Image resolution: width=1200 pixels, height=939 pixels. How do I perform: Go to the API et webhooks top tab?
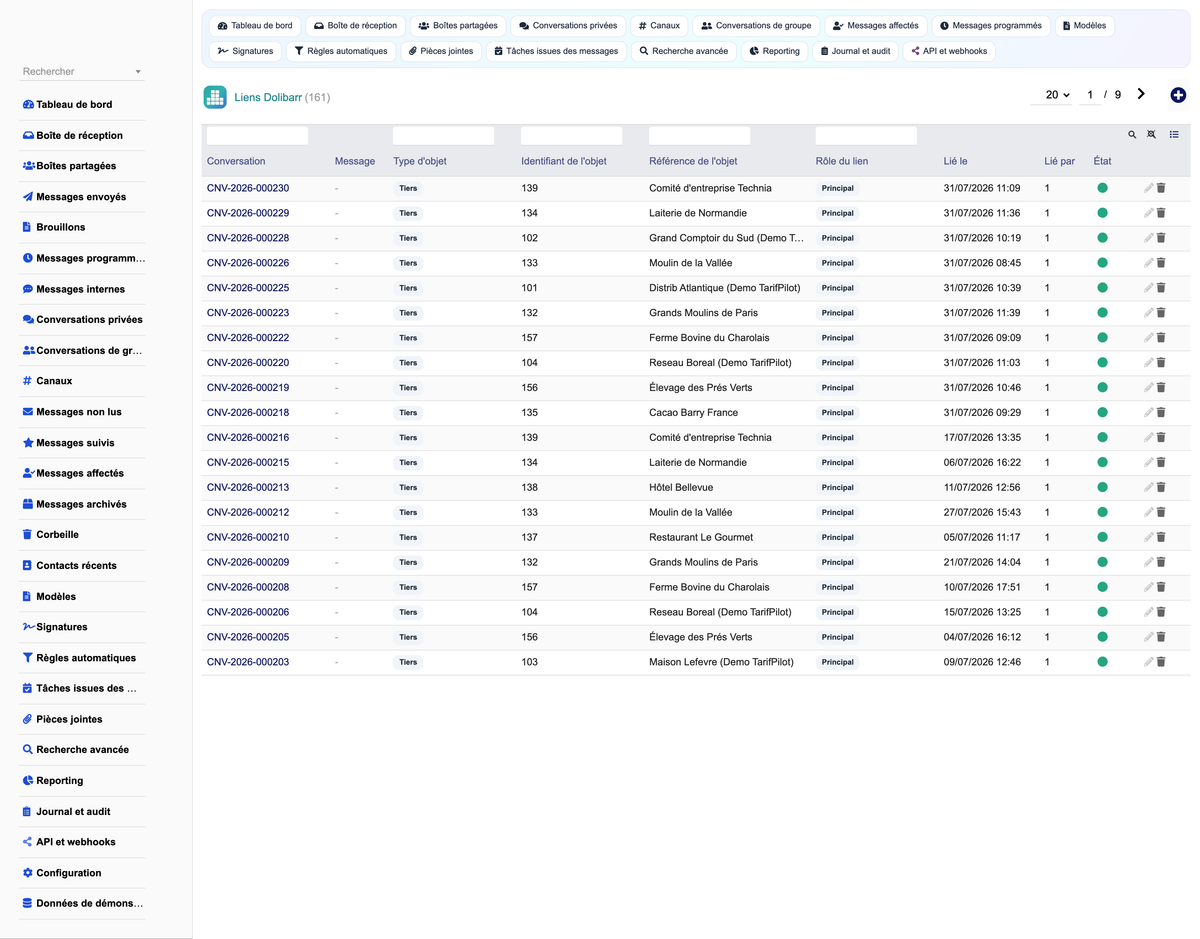click(949, 51)
